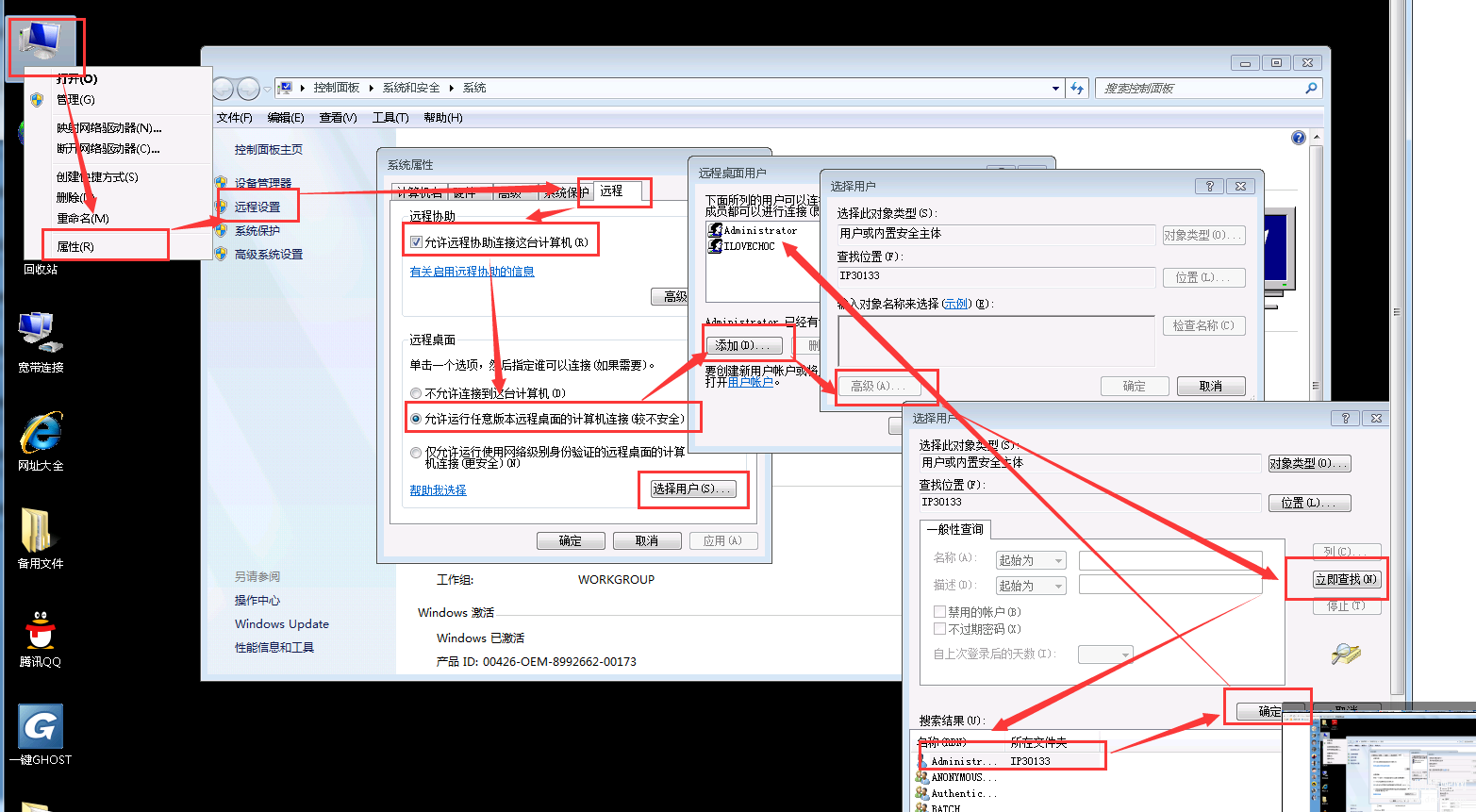Click the shield icon beside 系统保护

click(x=221, y=230)
